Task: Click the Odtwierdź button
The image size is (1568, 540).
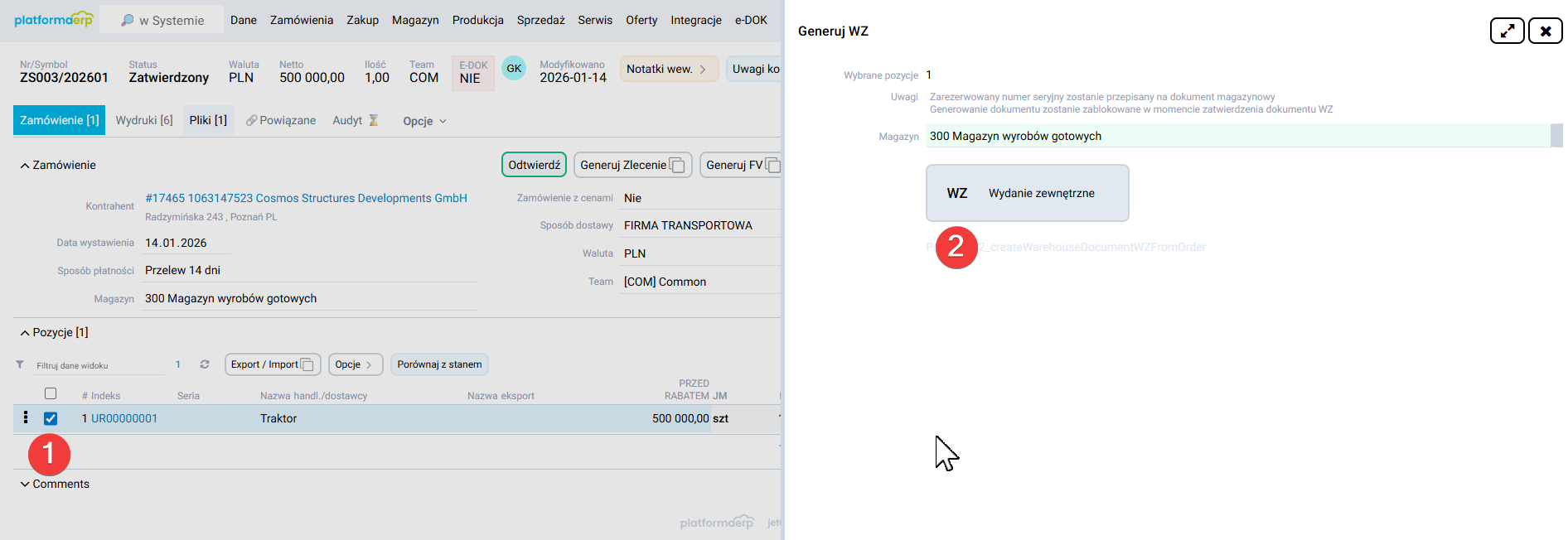Action: coord(534,165)
